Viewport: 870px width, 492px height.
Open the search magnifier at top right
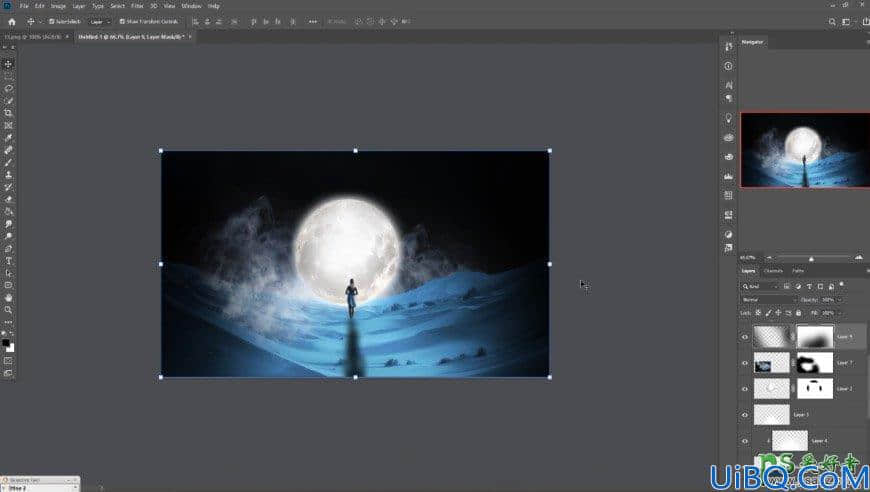click(x=832, y=22)
